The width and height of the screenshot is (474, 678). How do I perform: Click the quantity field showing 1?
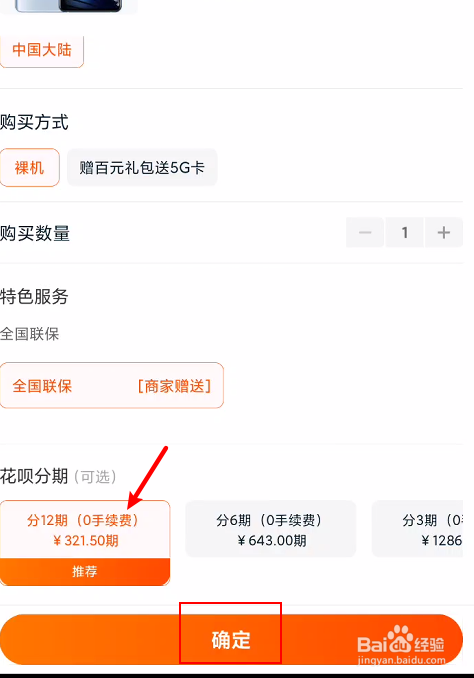pyautogui.click(x=404, y=233)
